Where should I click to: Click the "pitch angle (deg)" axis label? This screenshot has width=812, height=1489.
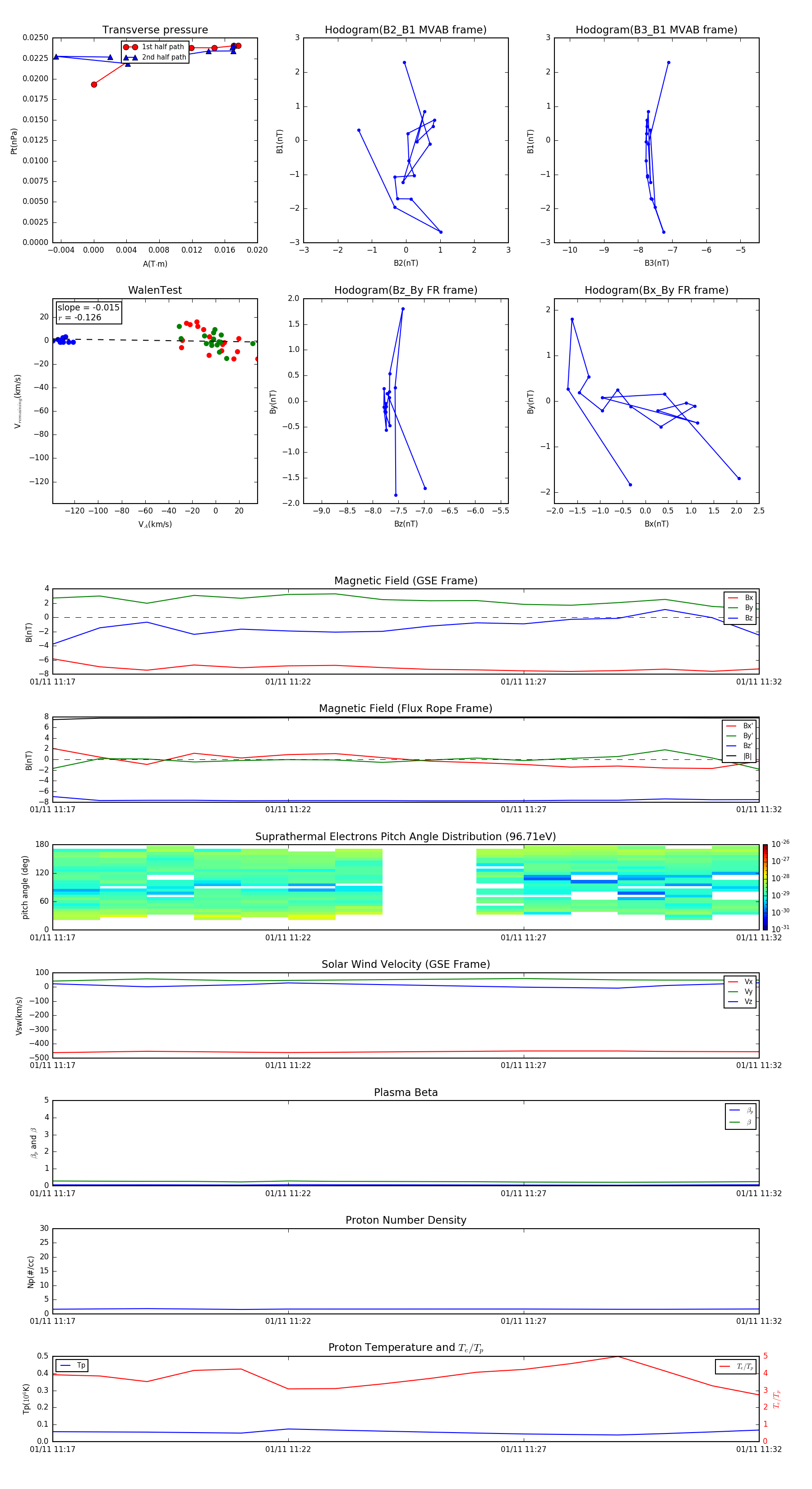[x=25, y=887]
